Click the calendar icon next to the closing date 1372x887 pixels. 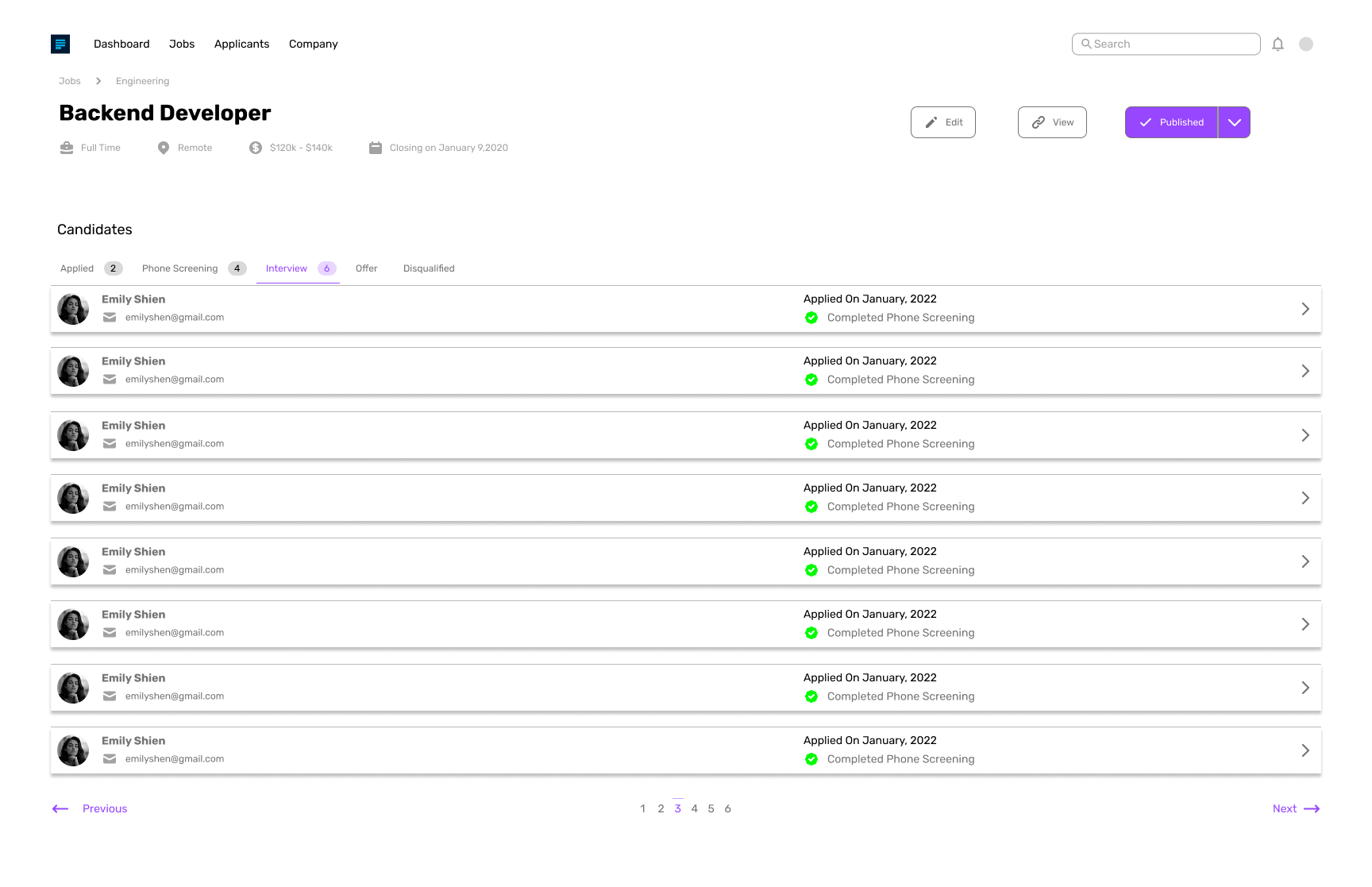pyautogui.click(x=375, y=147)
